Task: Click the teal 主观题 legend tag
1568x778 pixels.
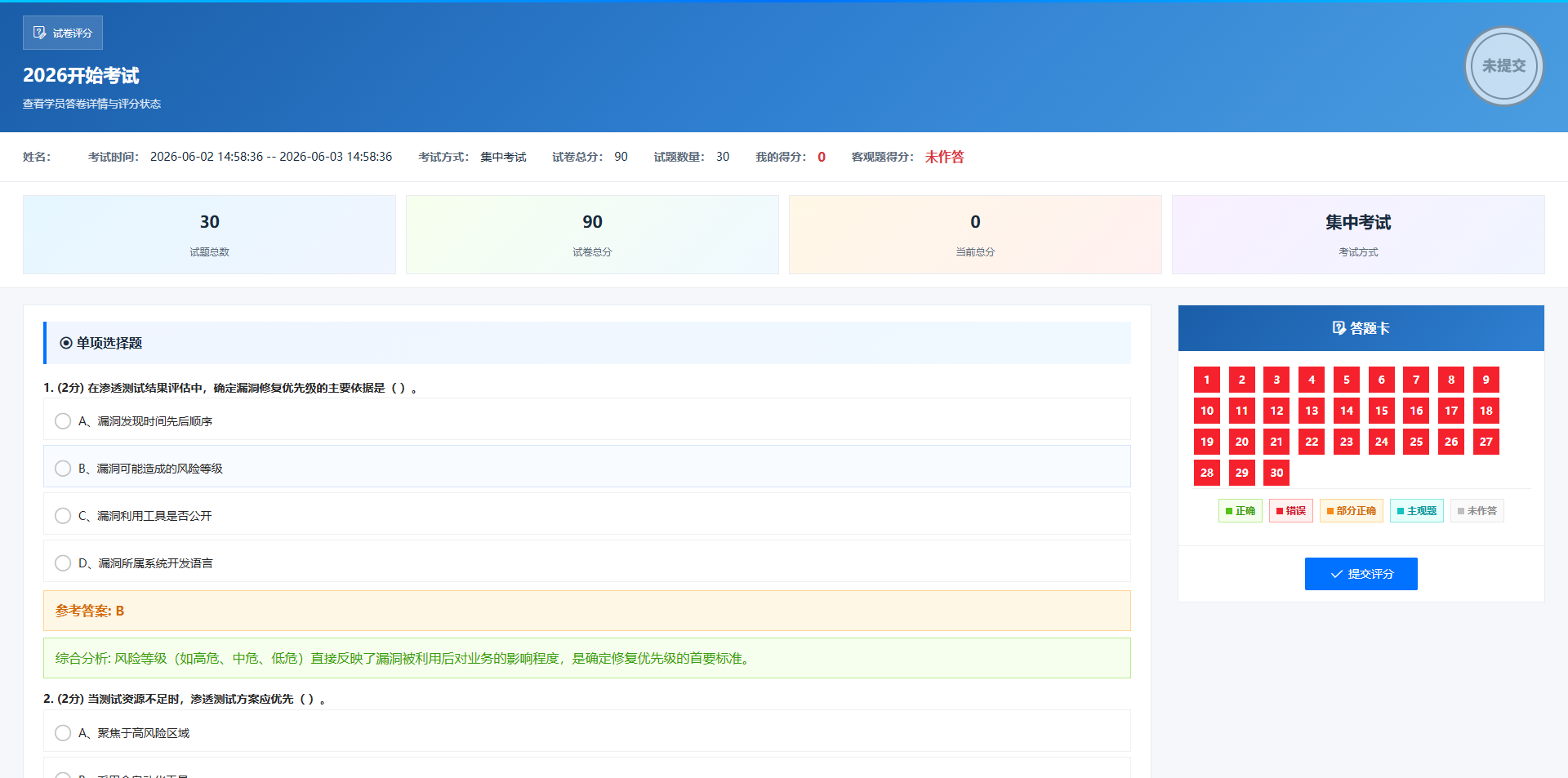Action: coord(1417,511)
